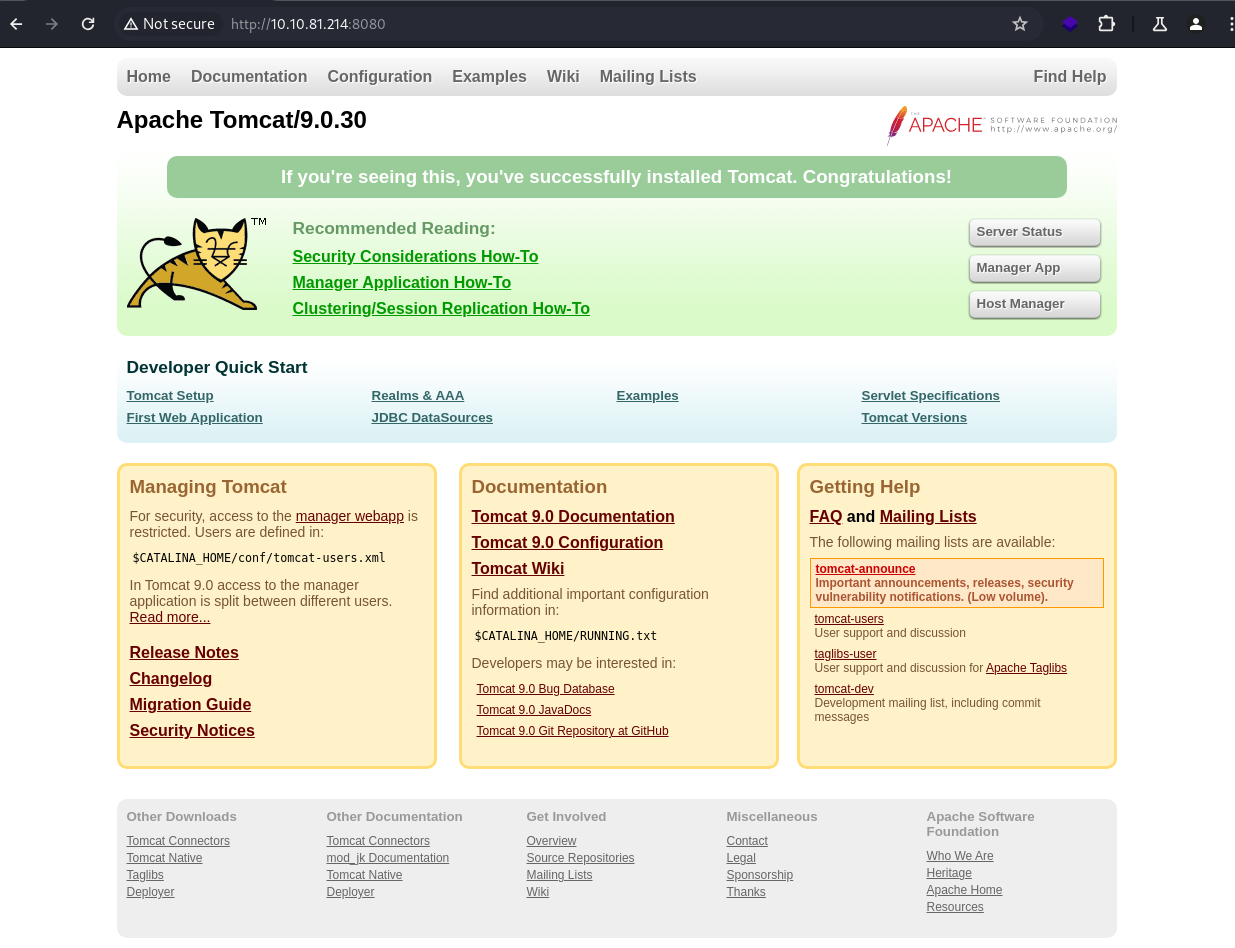Open the Tomcat Versions link

pyautogui.click(x=914, y=418)
